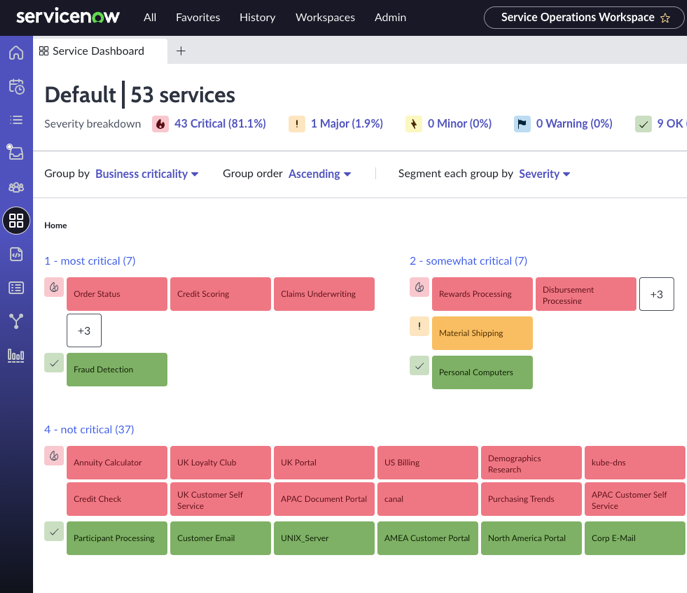Click the ServiceNow logo
The image size is (687, 593).
(68, 17)
